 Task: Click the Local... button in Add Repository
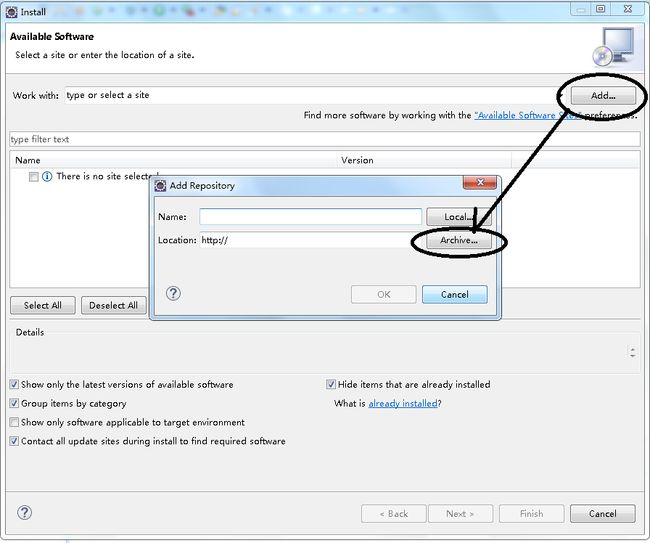(459, 217)
